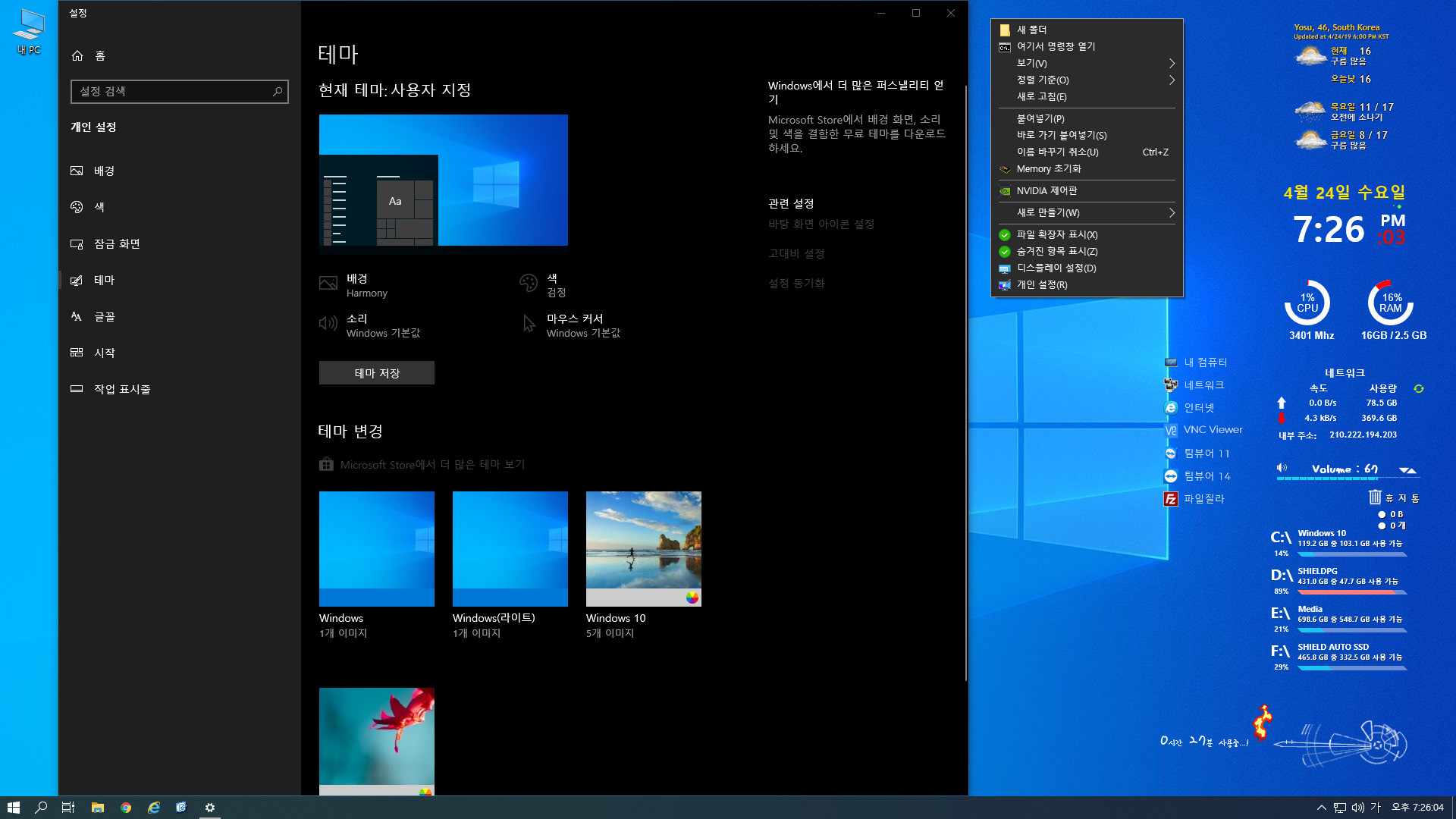Click the 휴지통 recycle bin widget icon
The image size is (1456, 819).
click(1375, 497)
